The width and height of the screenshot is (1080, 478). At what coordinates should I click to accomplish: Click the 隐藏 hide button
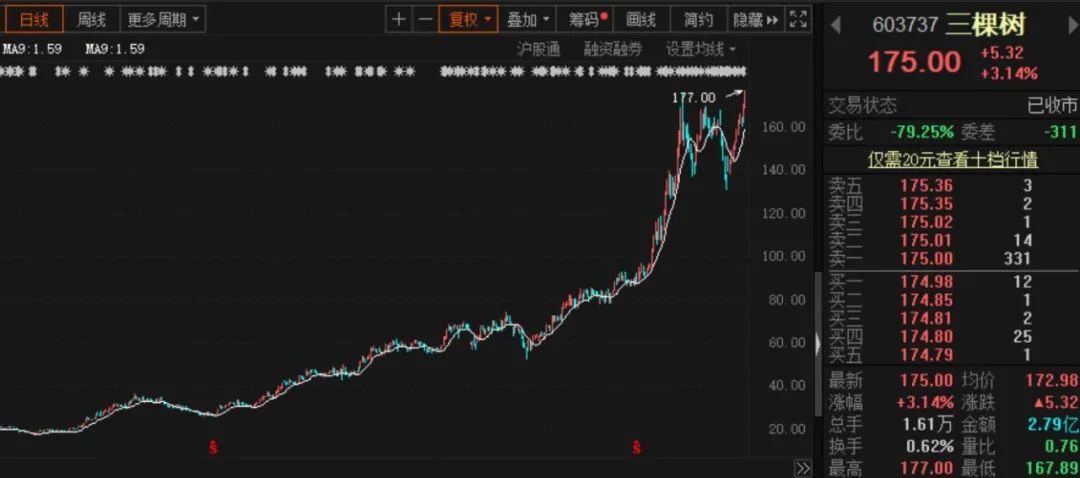[x=756, y=20]
